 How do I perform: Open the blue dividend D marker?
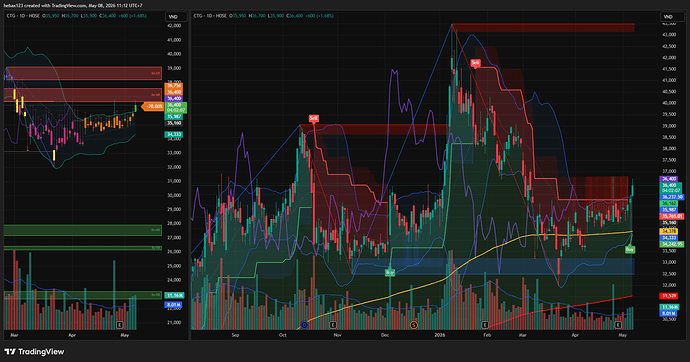(304, 325)
